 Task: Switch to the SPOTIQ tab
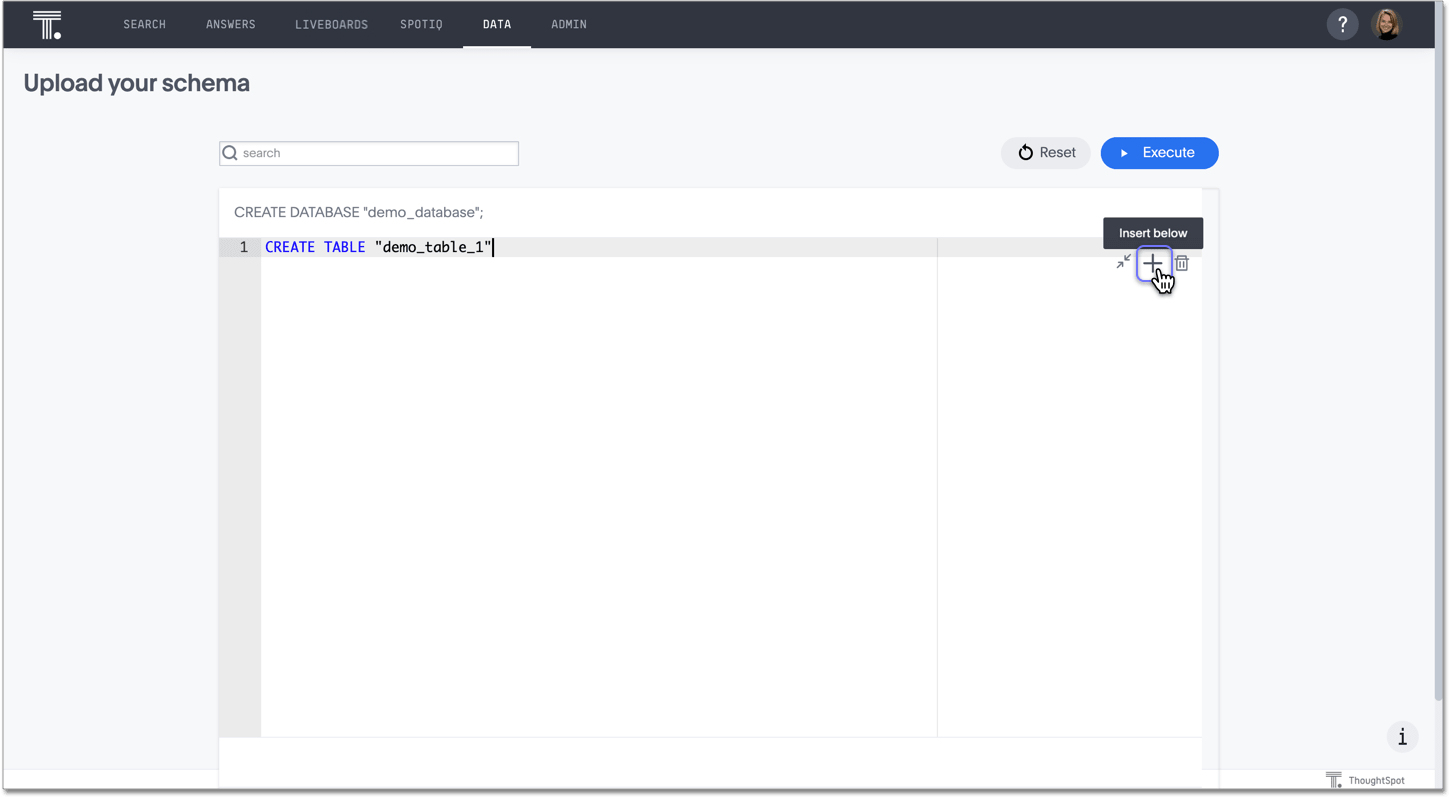421,24
